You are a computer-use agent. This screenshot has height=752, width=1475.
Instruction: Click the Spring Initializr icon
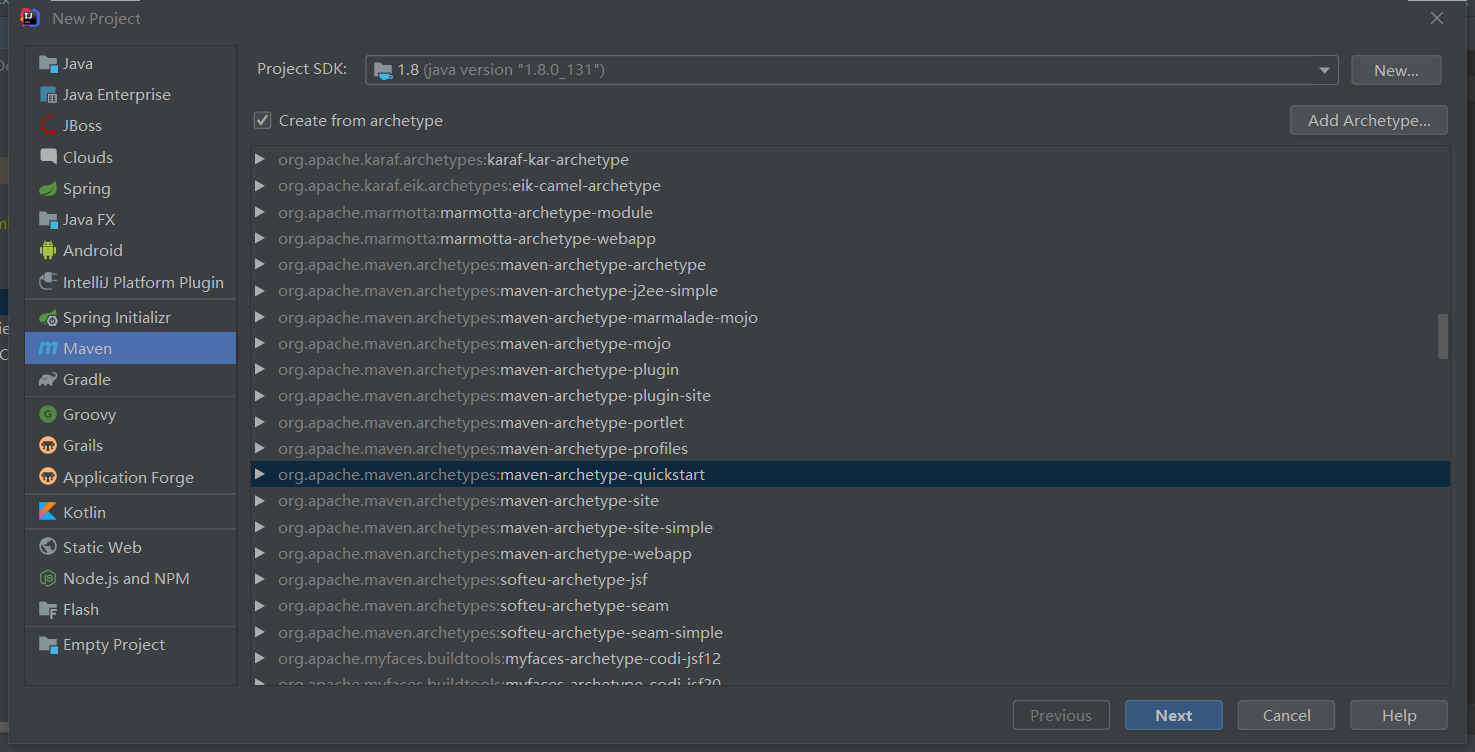[47, 318]
